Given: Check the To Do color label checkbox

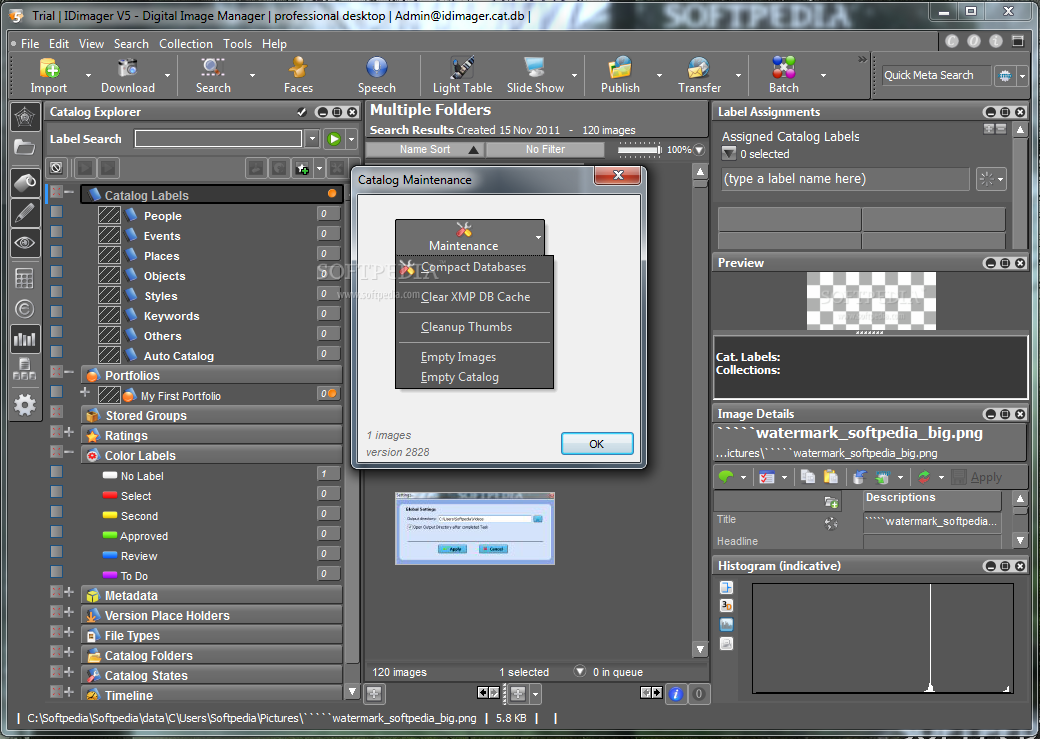Looking at the screenshot, I should click(57, 571).
